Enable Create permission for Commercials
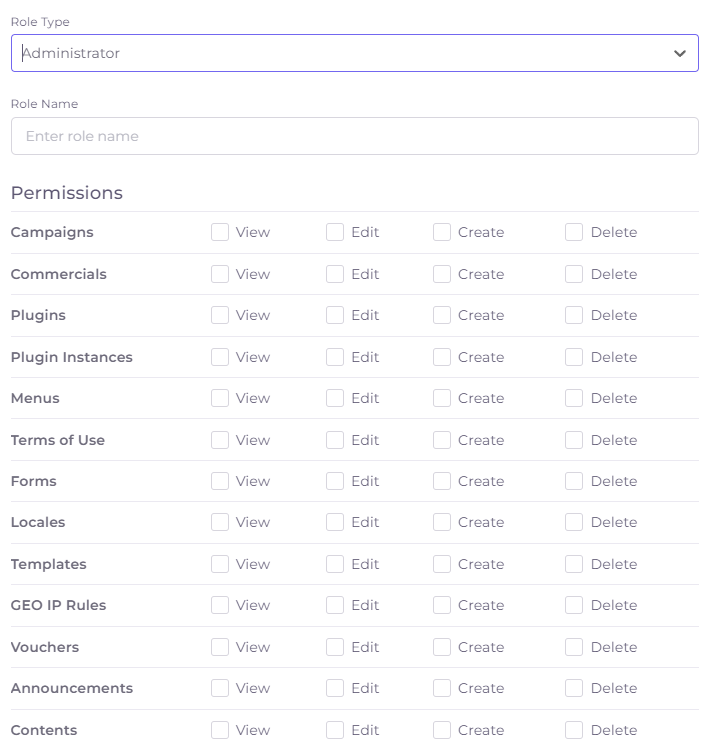Image resolution: width=704 pixels, height=749 pixels. pos(442,274)
